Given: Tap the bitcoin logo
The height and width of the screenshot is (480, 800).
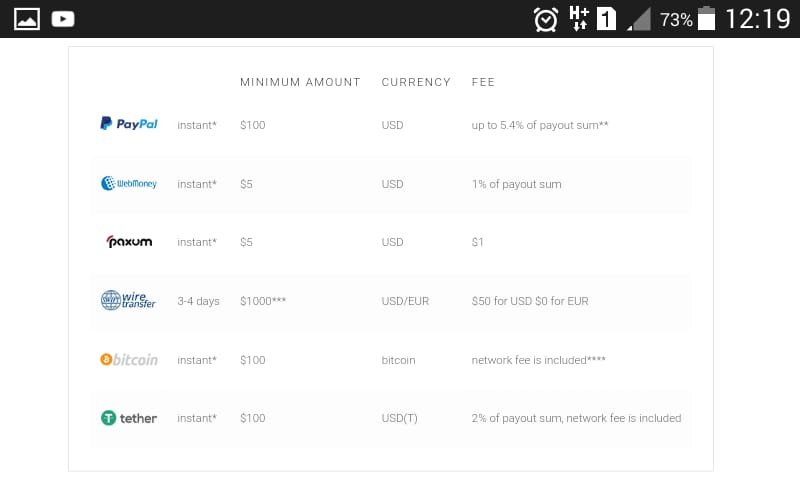Looking at the screenshot, I should (129, 360).
